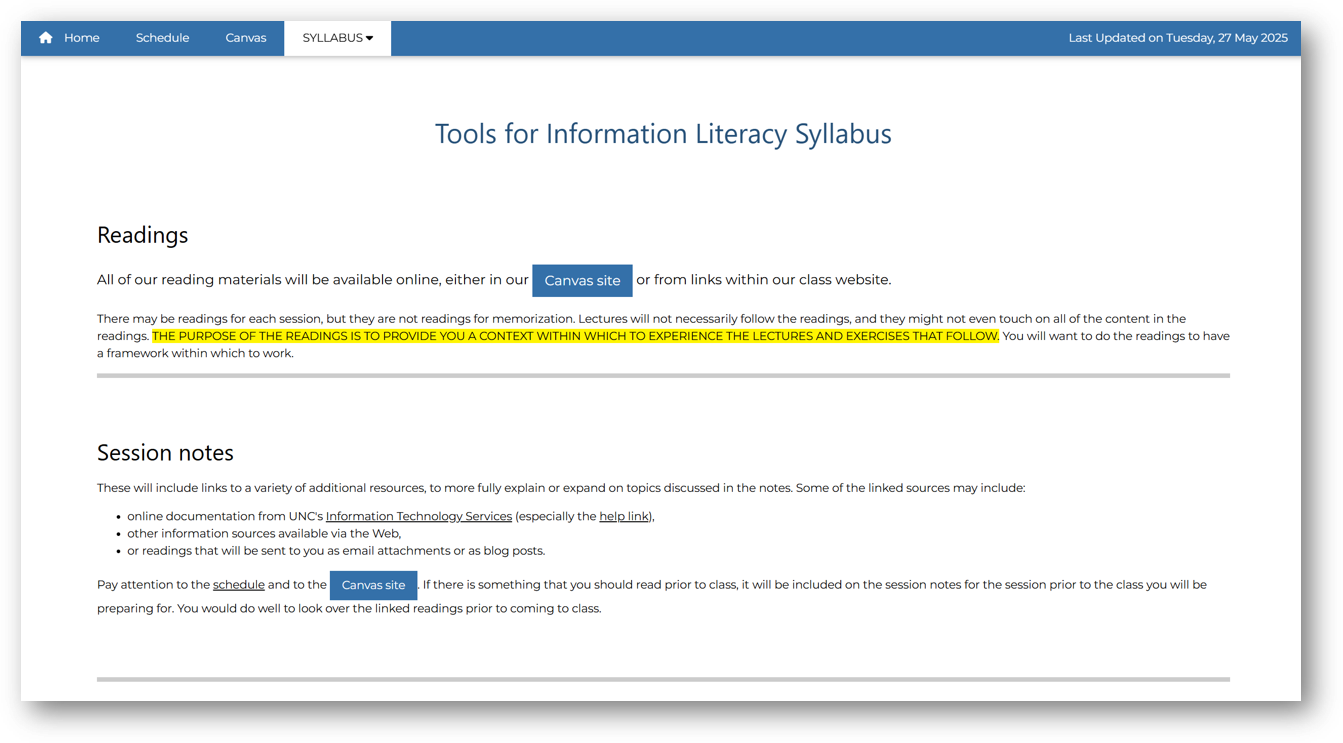The width and height of the screenshot is (1343, 743).
Task: Click the 'Canvas site' button in Readings section
Action: pos(582,280)
